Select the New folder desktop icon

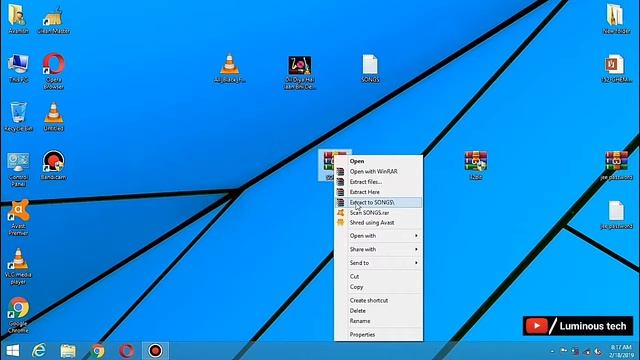click(x=616, y=19)
